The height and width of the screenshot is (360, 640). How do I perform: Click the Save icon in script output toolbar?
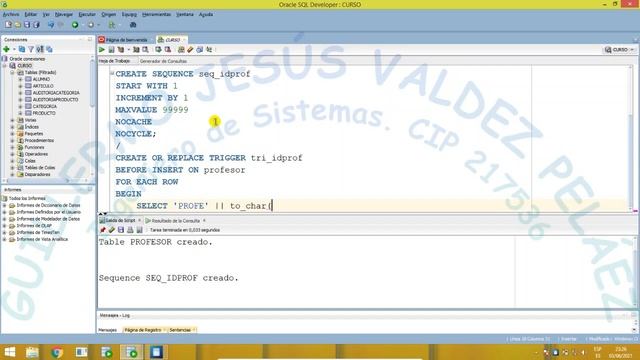[x=121, y=230]
